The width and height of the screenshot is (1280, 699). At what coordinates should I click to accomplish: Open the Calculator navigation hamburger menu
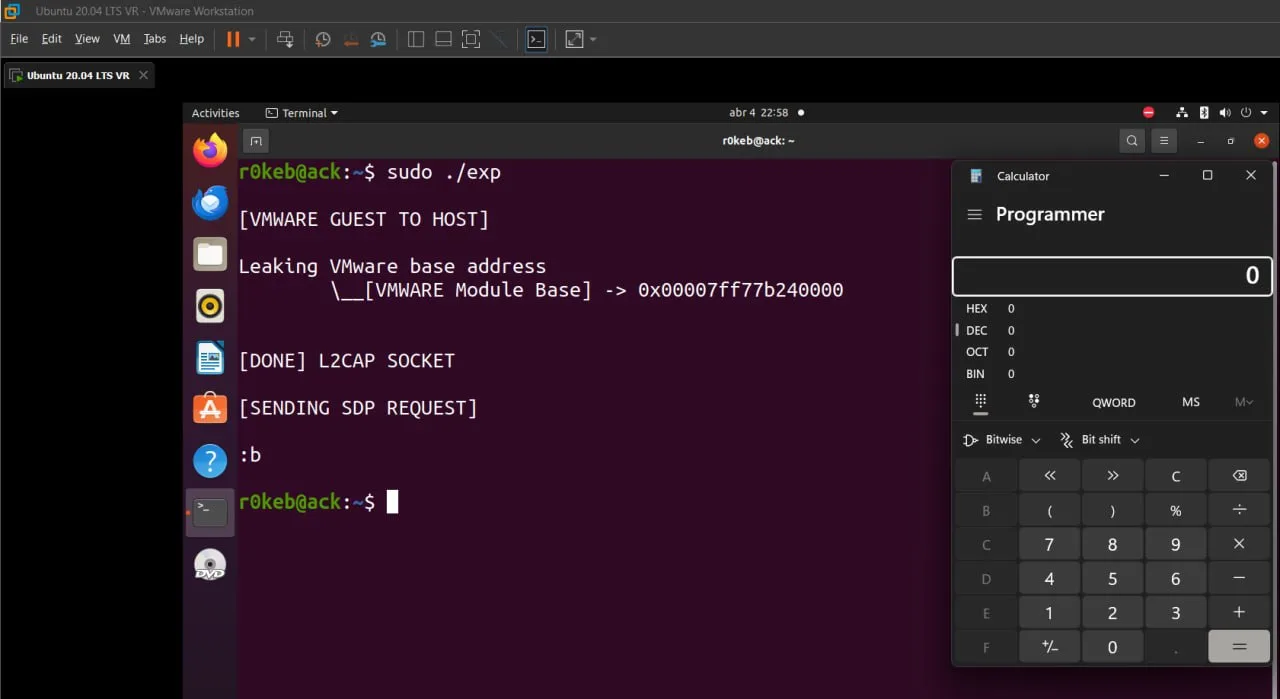point(974,215)
